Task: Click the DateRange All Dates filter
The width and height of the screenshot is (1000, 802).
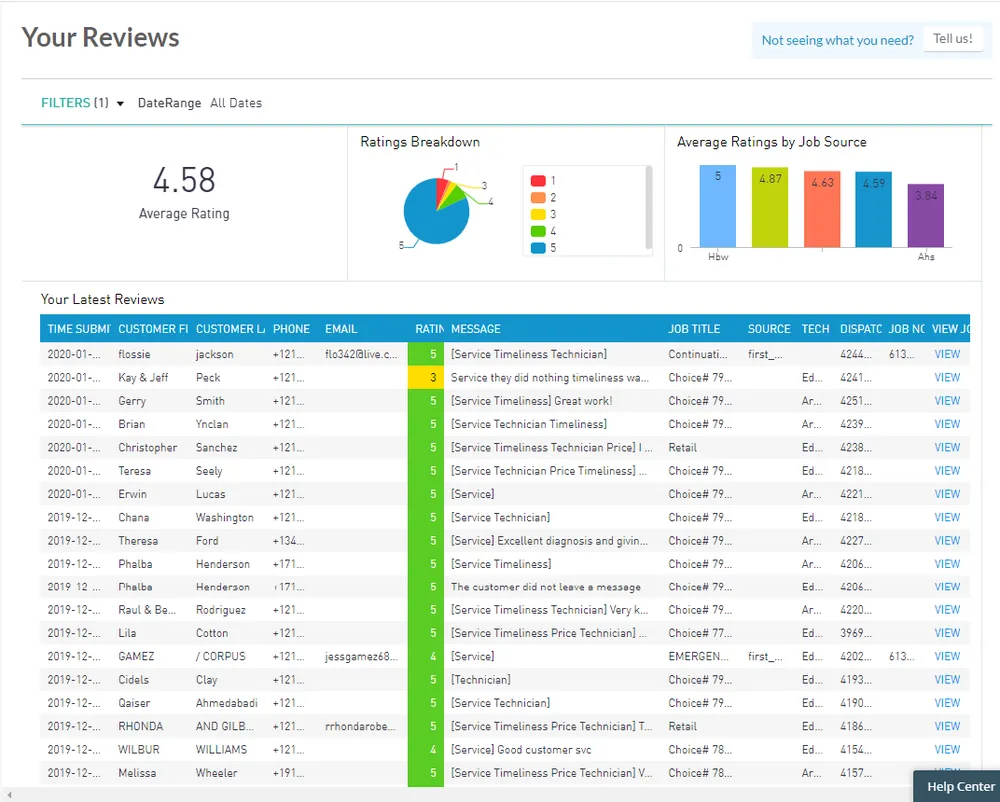Action: [200, 103]
